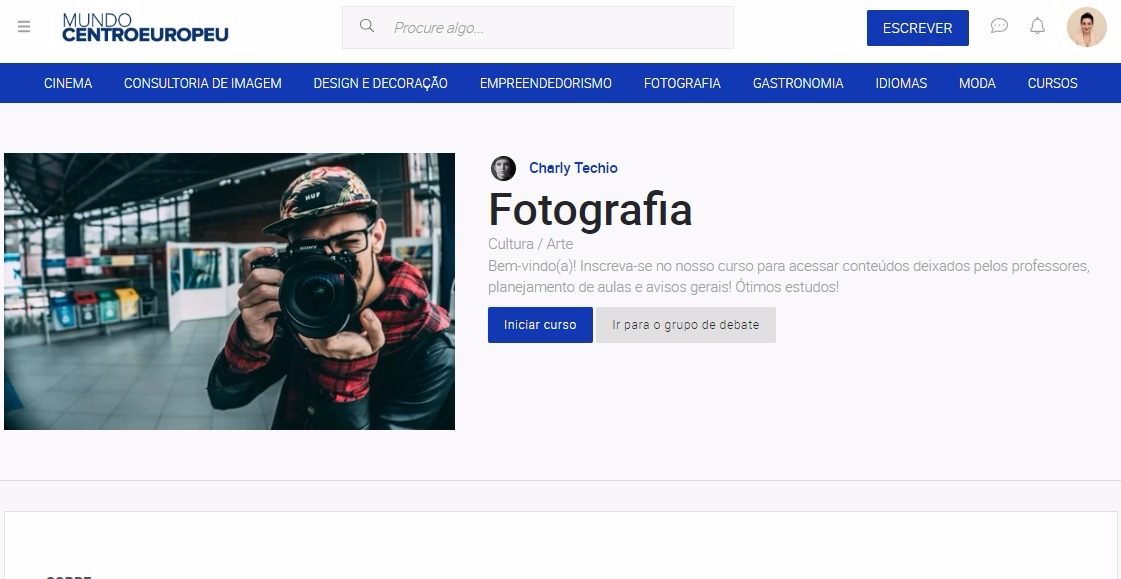Focus the "Procure algo..." search field

[x=538, y=28]
